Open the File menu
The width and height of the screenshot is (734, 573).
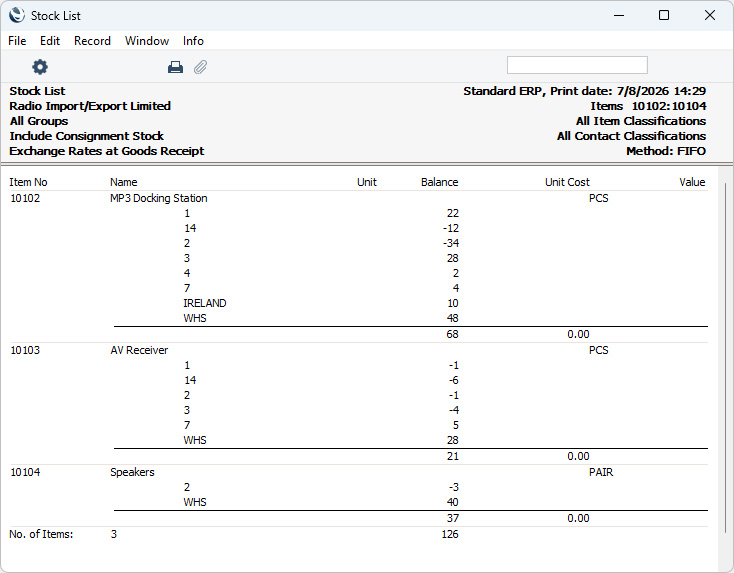pos(17,41)
